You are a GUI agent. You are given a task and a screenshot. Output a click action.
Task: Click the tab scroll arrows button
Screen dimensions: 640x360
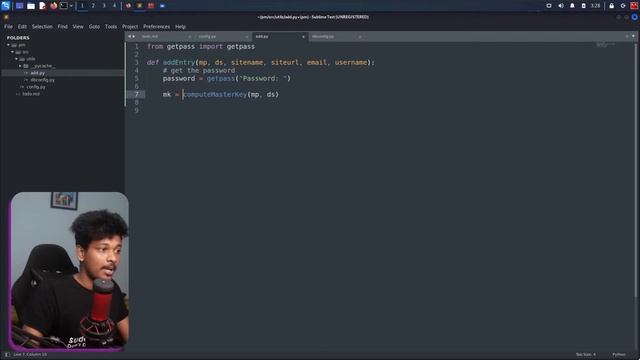click(131, 36)
